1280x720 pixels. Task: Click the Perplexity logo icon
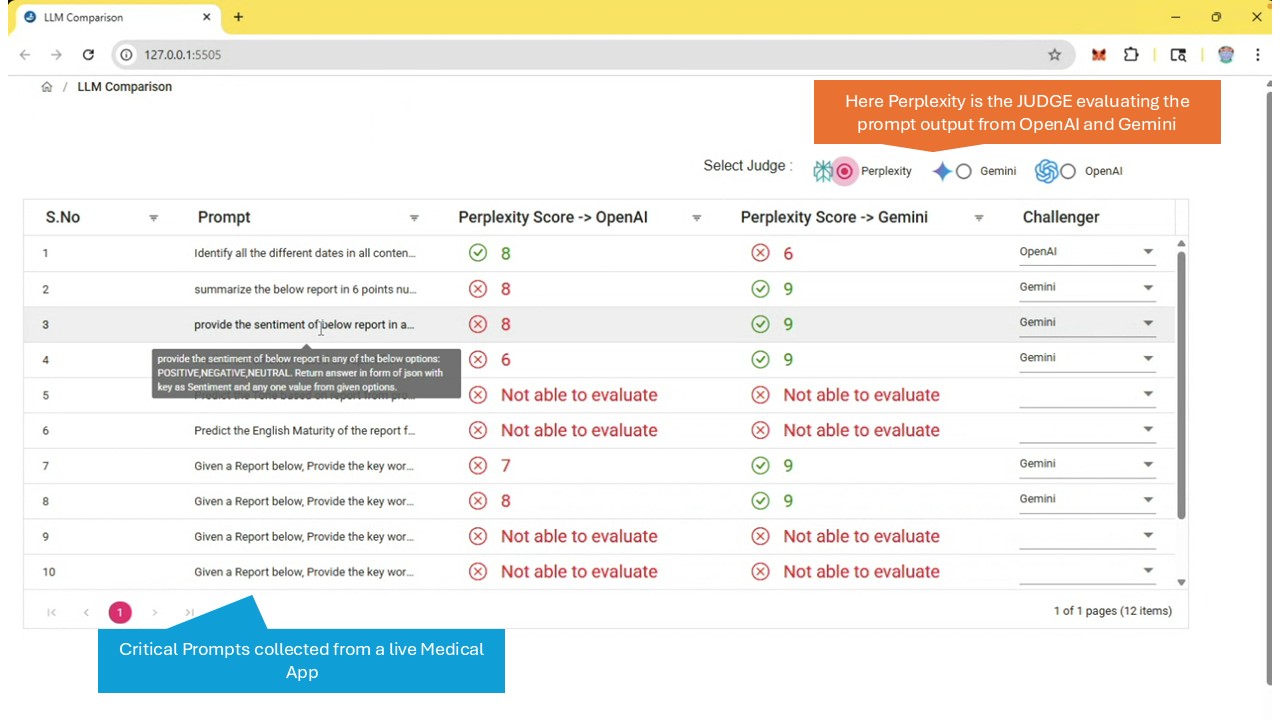822,171
